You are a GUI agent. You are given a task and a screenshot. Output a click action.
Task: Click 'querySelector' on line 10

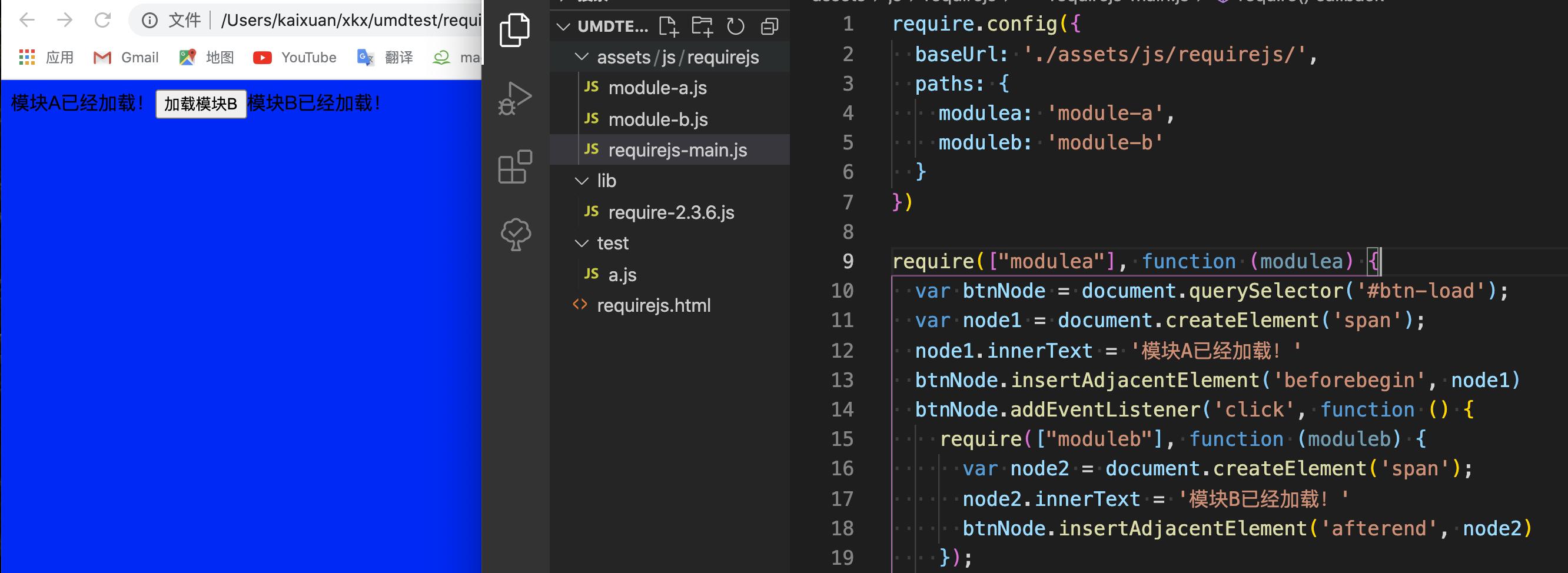[x=1267, y=291]
